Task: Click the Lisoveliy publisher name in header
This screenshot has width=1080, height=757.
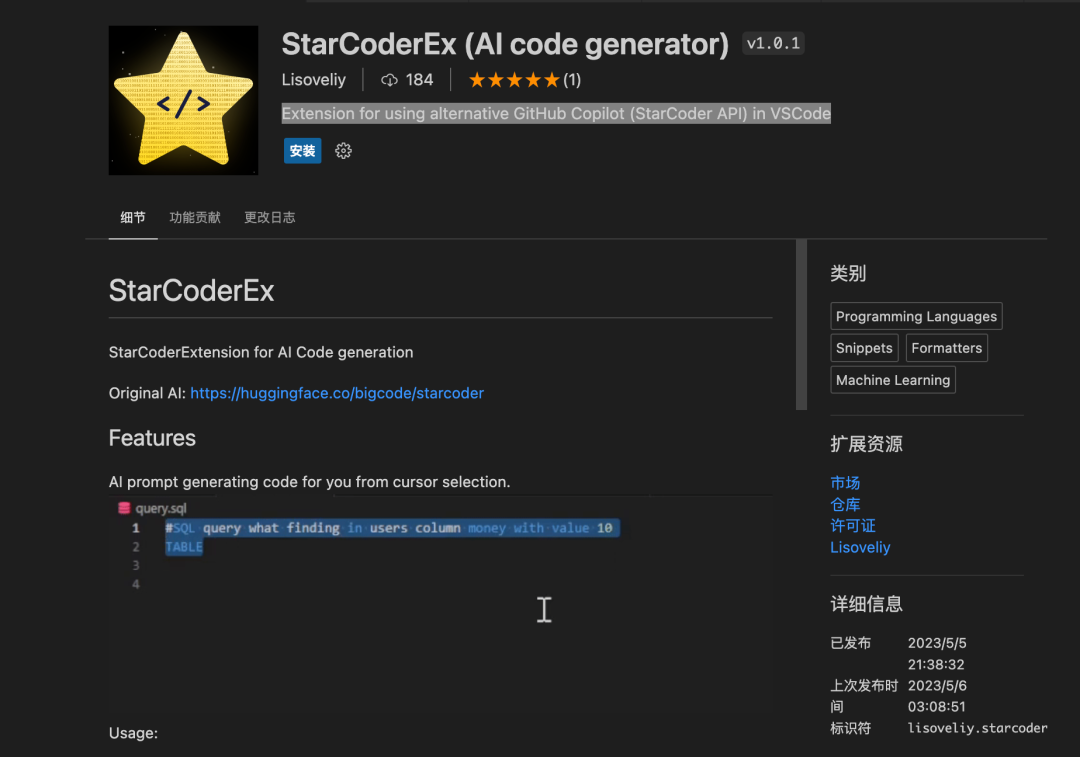Action: 313,80
